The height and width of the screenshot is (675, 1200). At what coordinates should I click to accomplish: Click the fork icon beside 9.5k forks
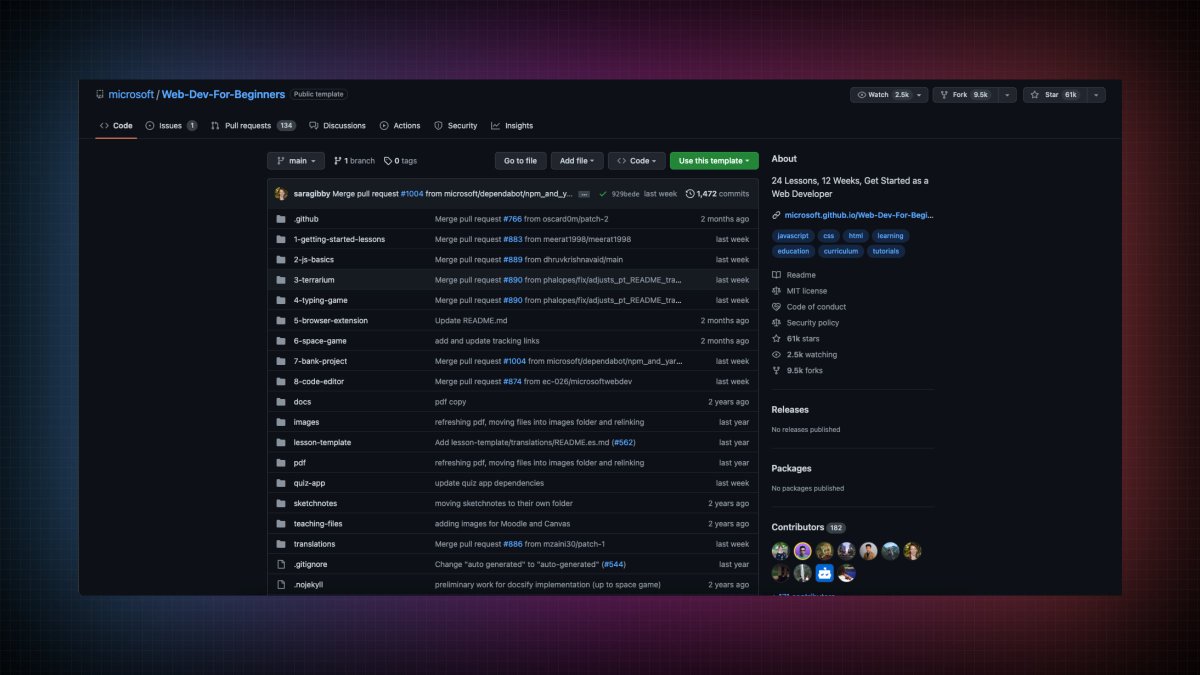point(776,371)
